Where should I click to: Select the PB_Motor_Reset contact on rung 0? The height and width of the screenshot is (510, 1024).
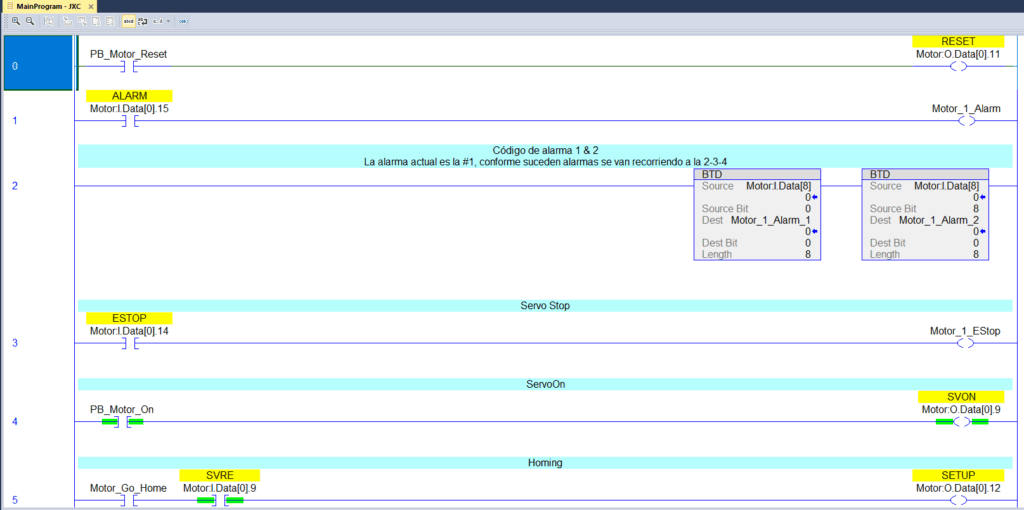pyautogui.click(x=128, y=67)
